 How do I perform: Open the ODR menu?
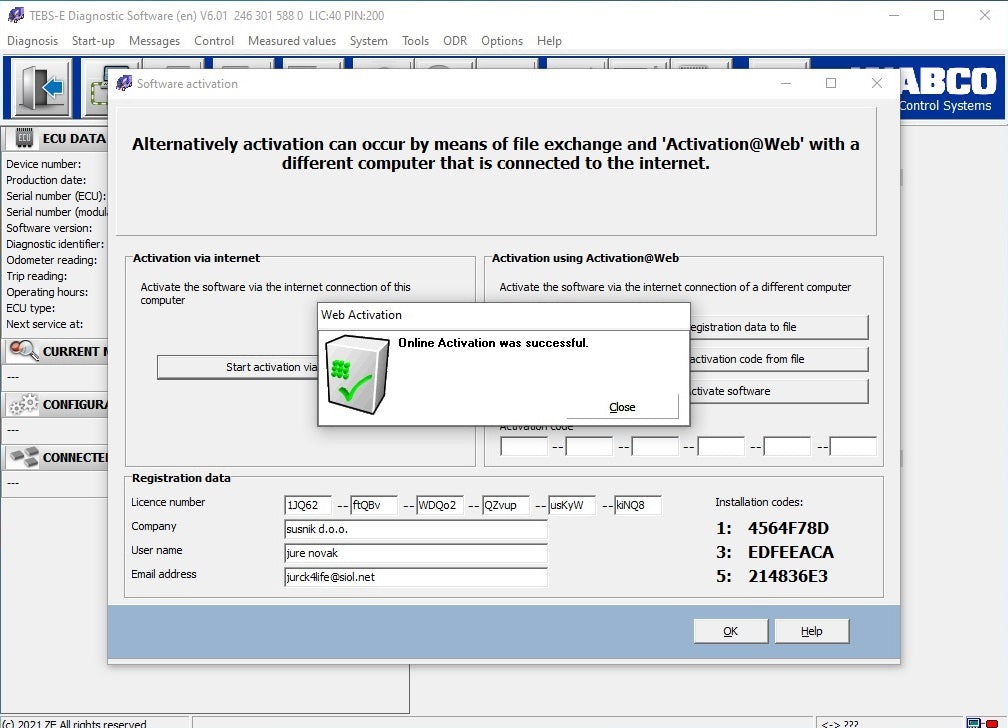point(454,41)
